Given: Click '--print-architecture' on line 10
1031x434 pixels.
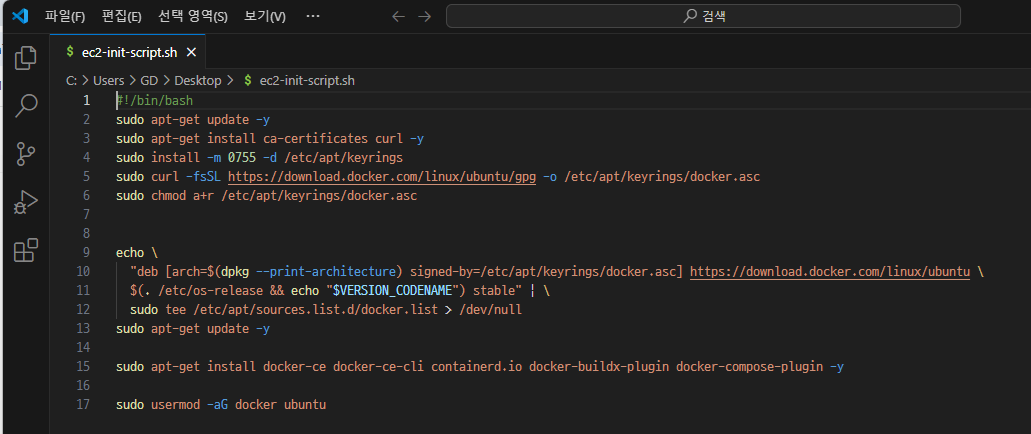Looking at the screenshot, I should point(326,272).
